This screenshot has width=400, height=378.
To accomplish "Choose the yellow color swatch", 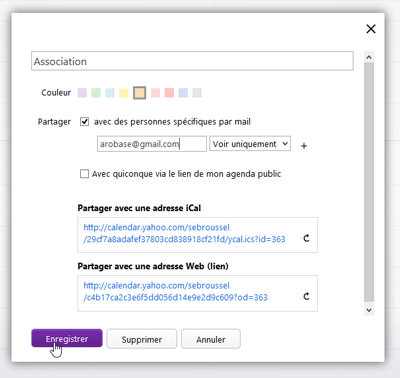I will tap(124, 93).
